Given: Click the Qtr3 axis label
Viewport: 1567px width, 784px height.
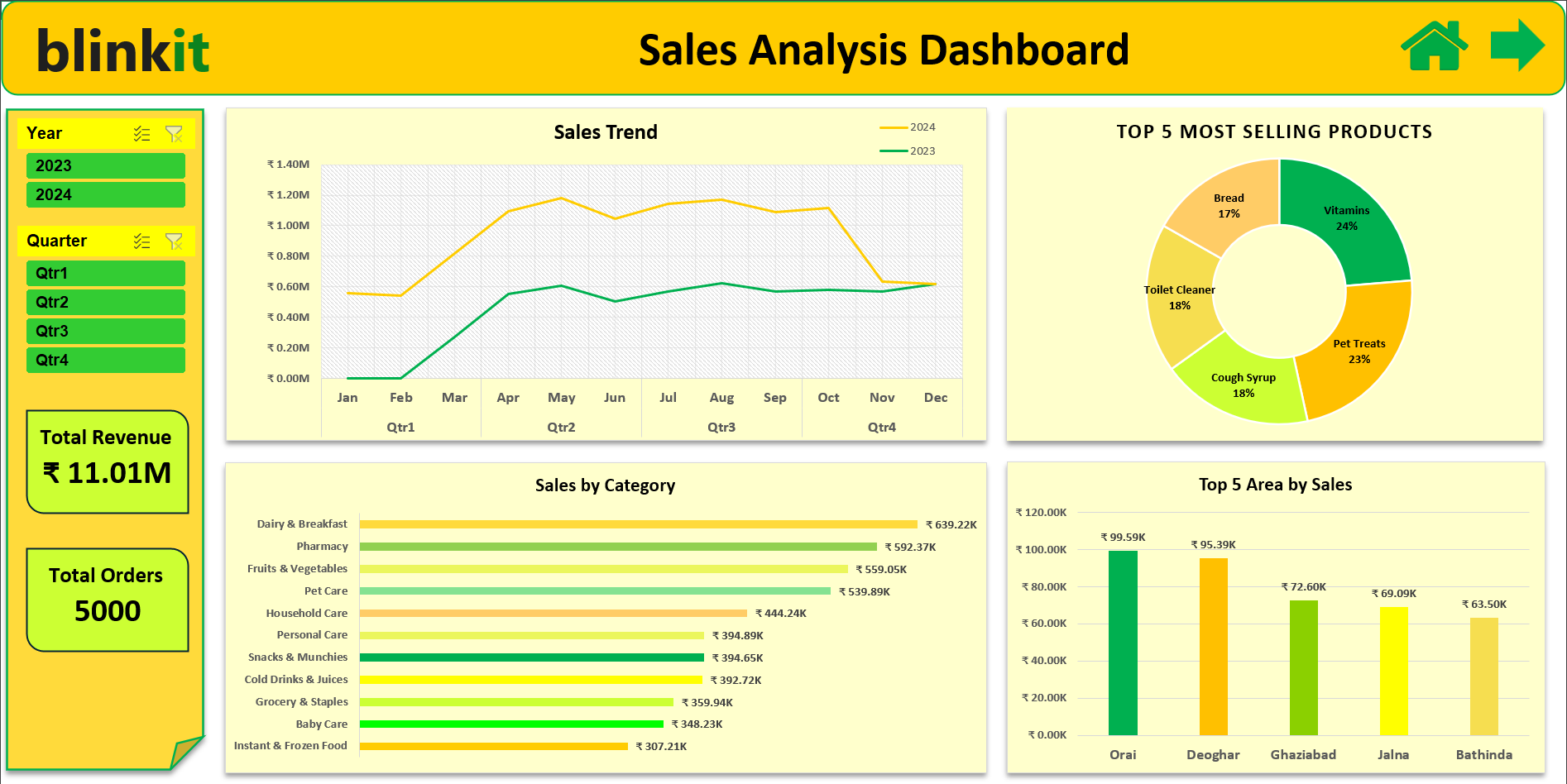Looking at the screenshot, I should point(721,428).
